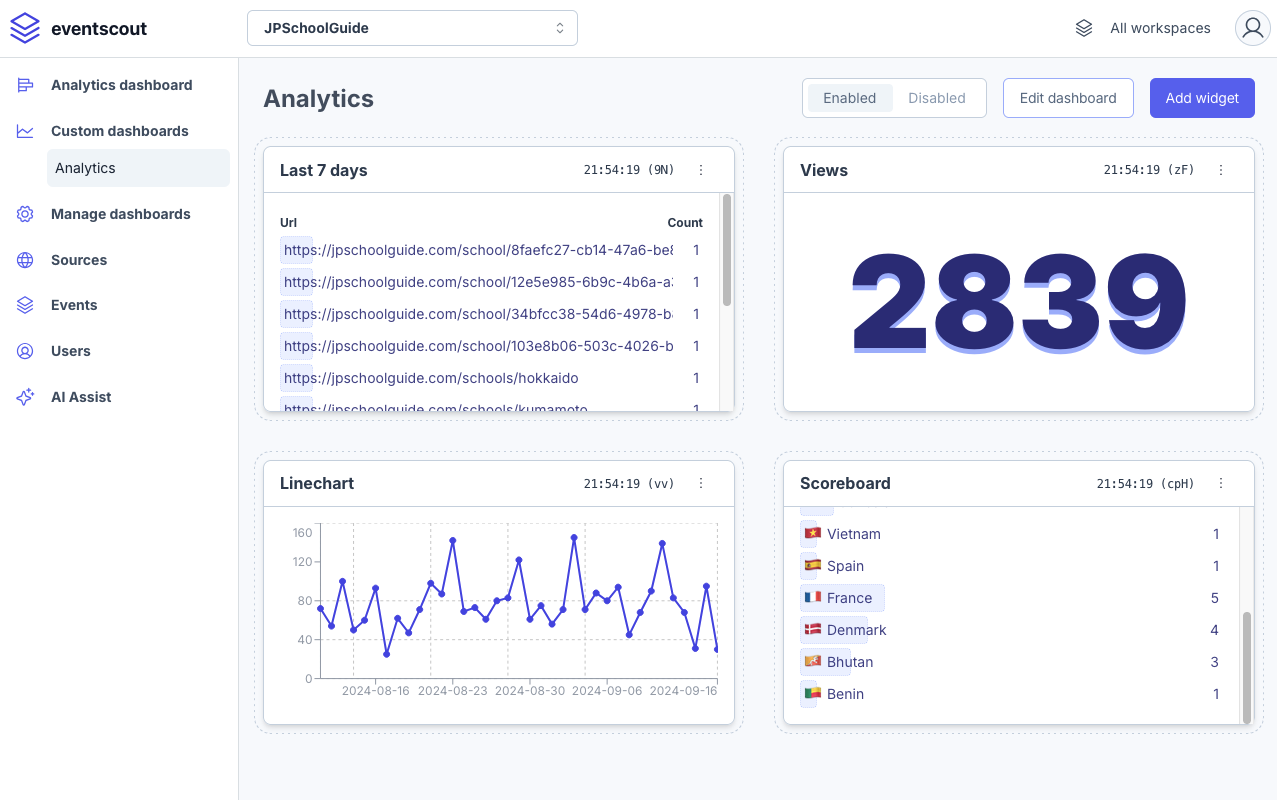The width and height of the screenshot is (1277, 800).
Task: Open Custom dashboards in the sidebar
Action: coord(119,131)
